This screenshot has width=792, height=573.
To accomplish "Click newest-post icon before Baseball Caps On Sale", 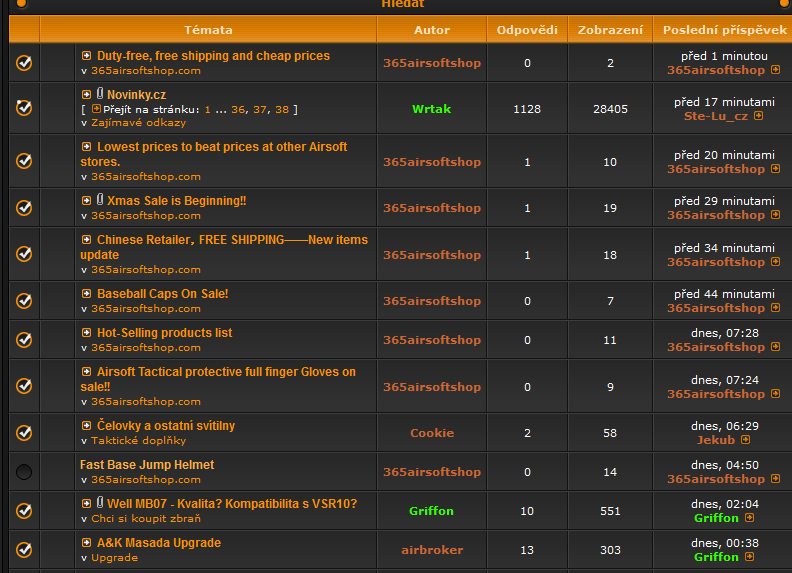I will (x=87, y=294).
